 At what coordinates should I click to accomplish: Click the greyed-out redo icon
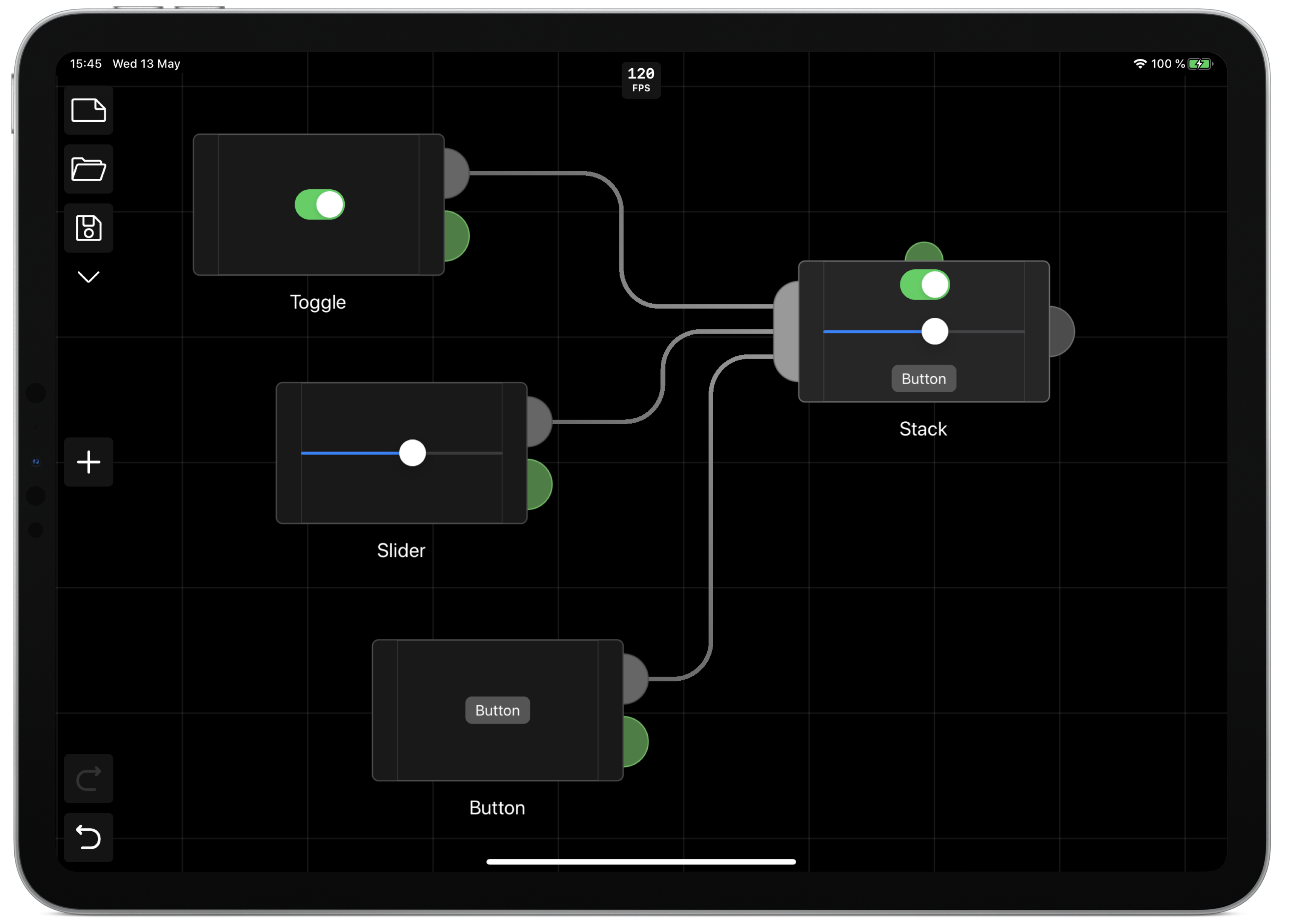(89, 778)
